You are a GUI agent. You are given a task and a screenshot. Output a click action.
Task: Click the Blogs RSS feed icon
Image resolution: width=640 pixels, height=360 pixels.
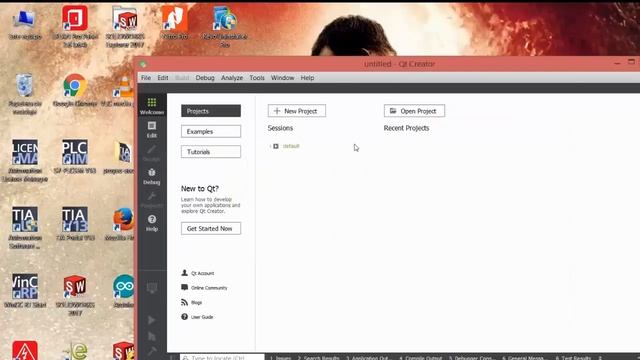[x=184, y=302]
